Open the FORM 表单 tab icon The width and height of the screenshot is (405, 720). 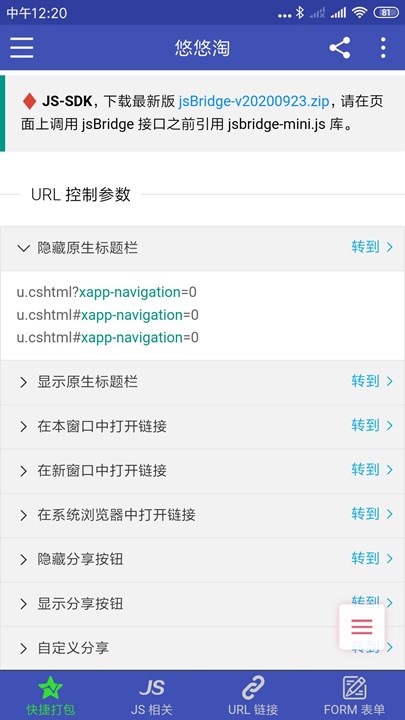(x=354, y=688)
